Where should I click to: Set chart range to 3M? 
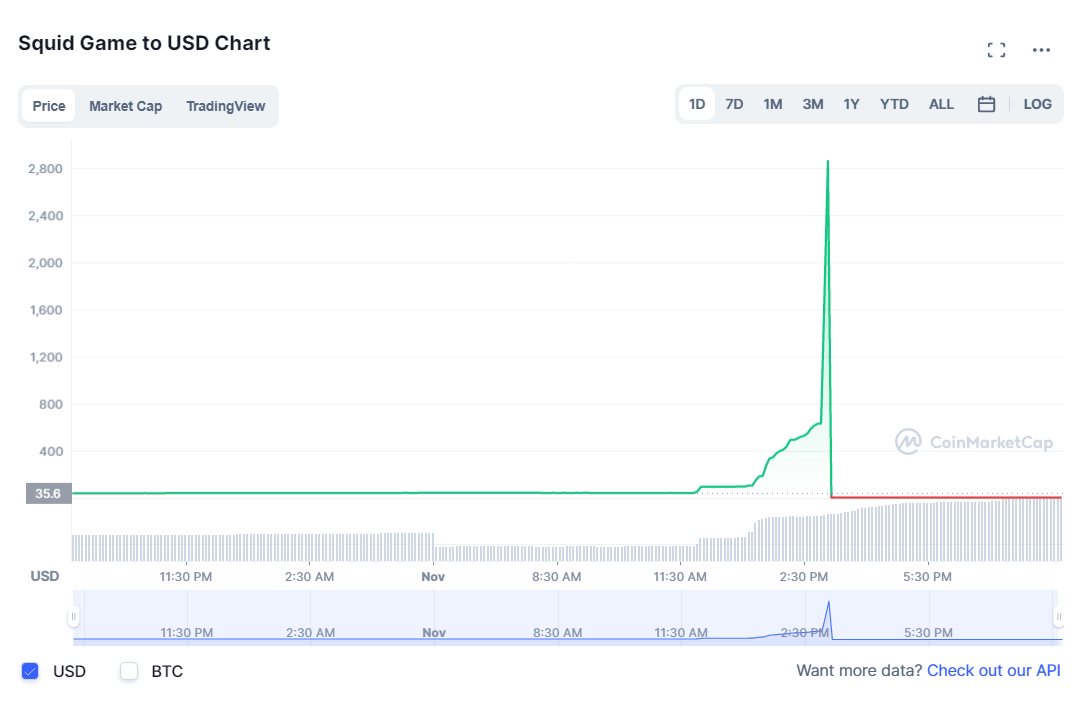813,104
